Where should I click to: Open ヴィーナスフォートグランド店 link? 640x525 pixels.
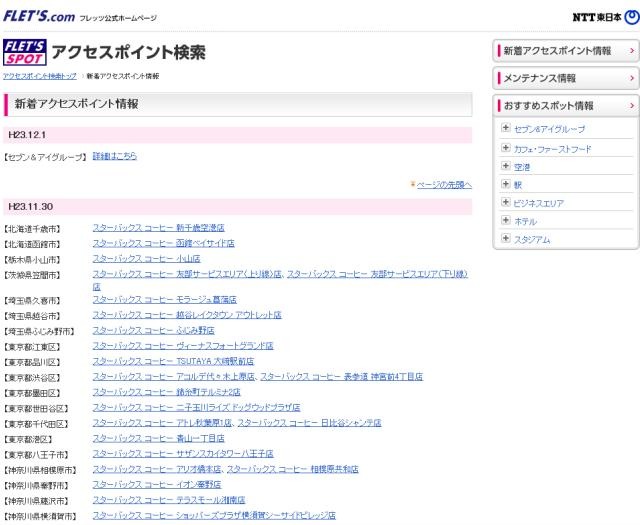(x=183, y=346)
